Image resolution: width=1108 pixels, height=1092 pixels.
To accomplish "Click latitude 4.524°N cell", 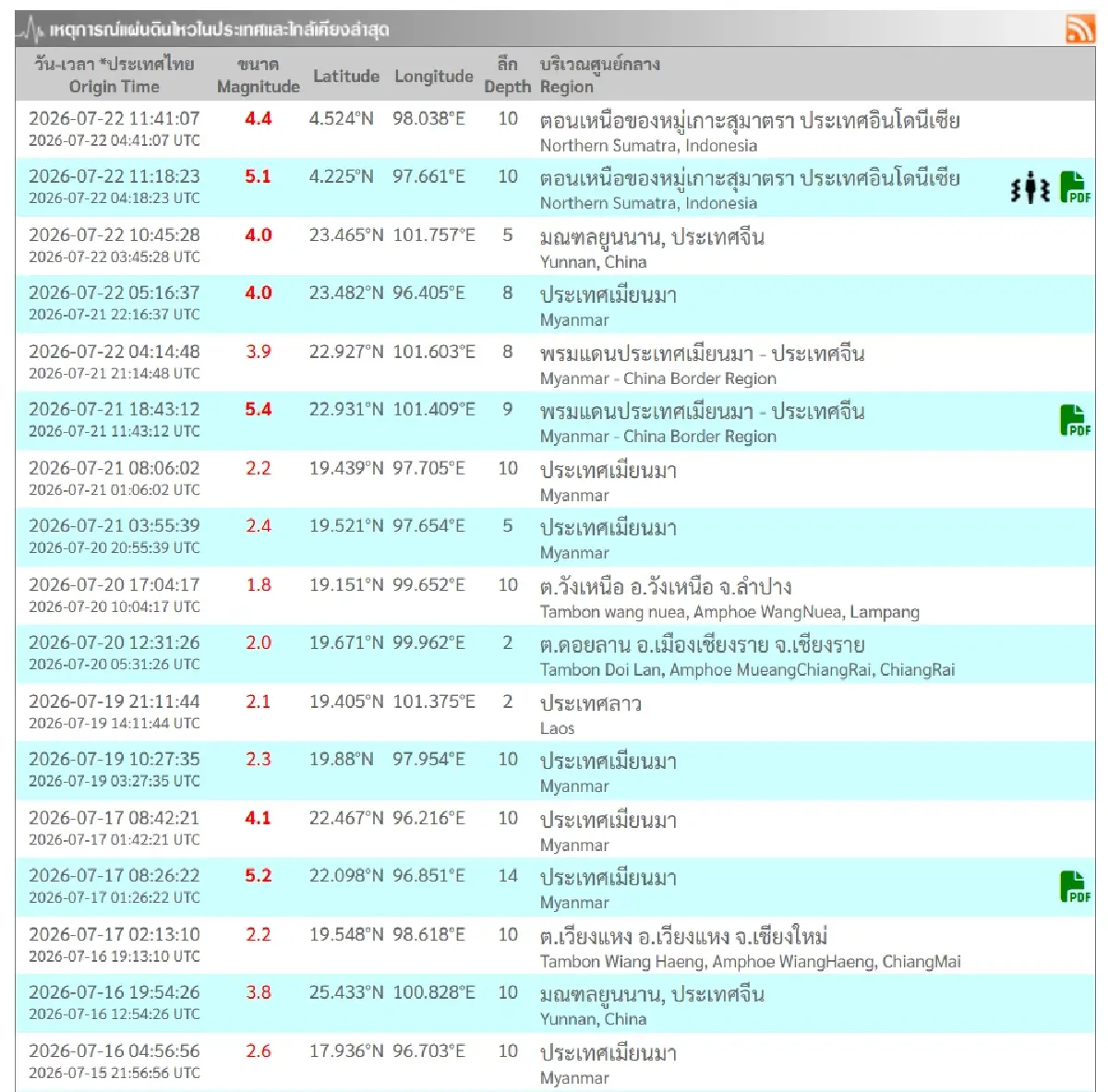I will click(x=342, y=118).
